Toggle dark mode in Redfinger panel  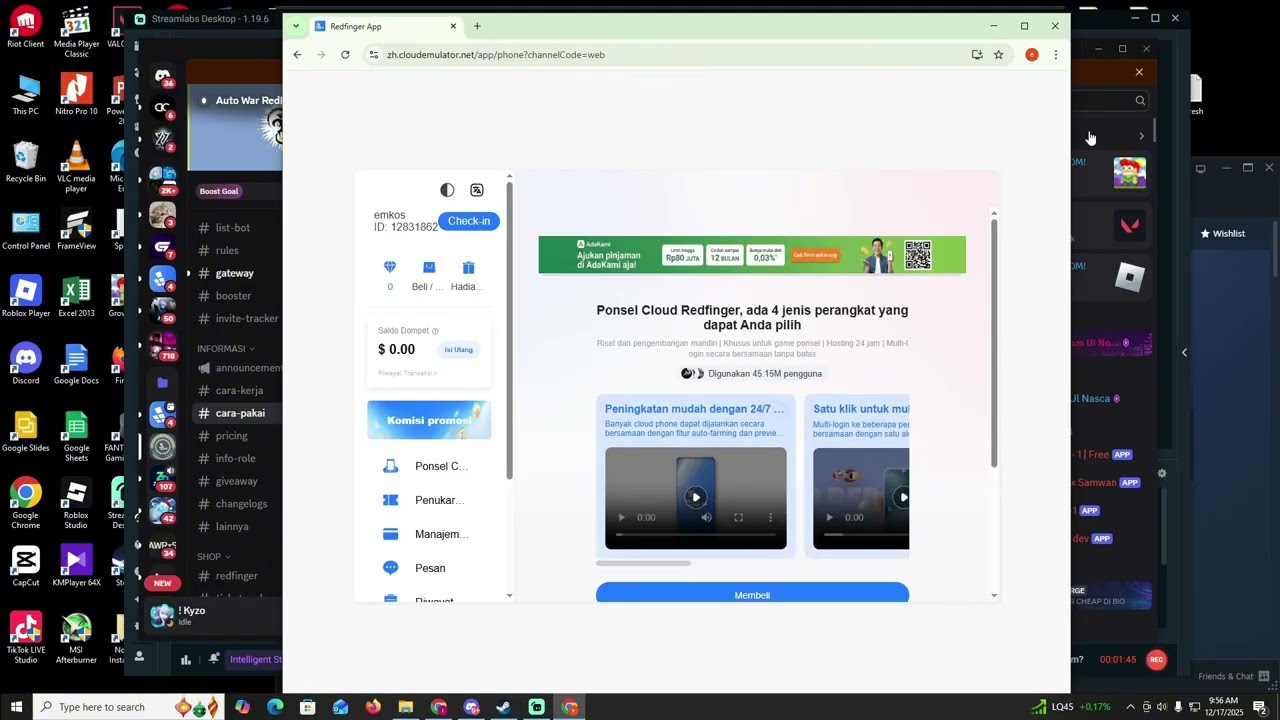point(447,190)
